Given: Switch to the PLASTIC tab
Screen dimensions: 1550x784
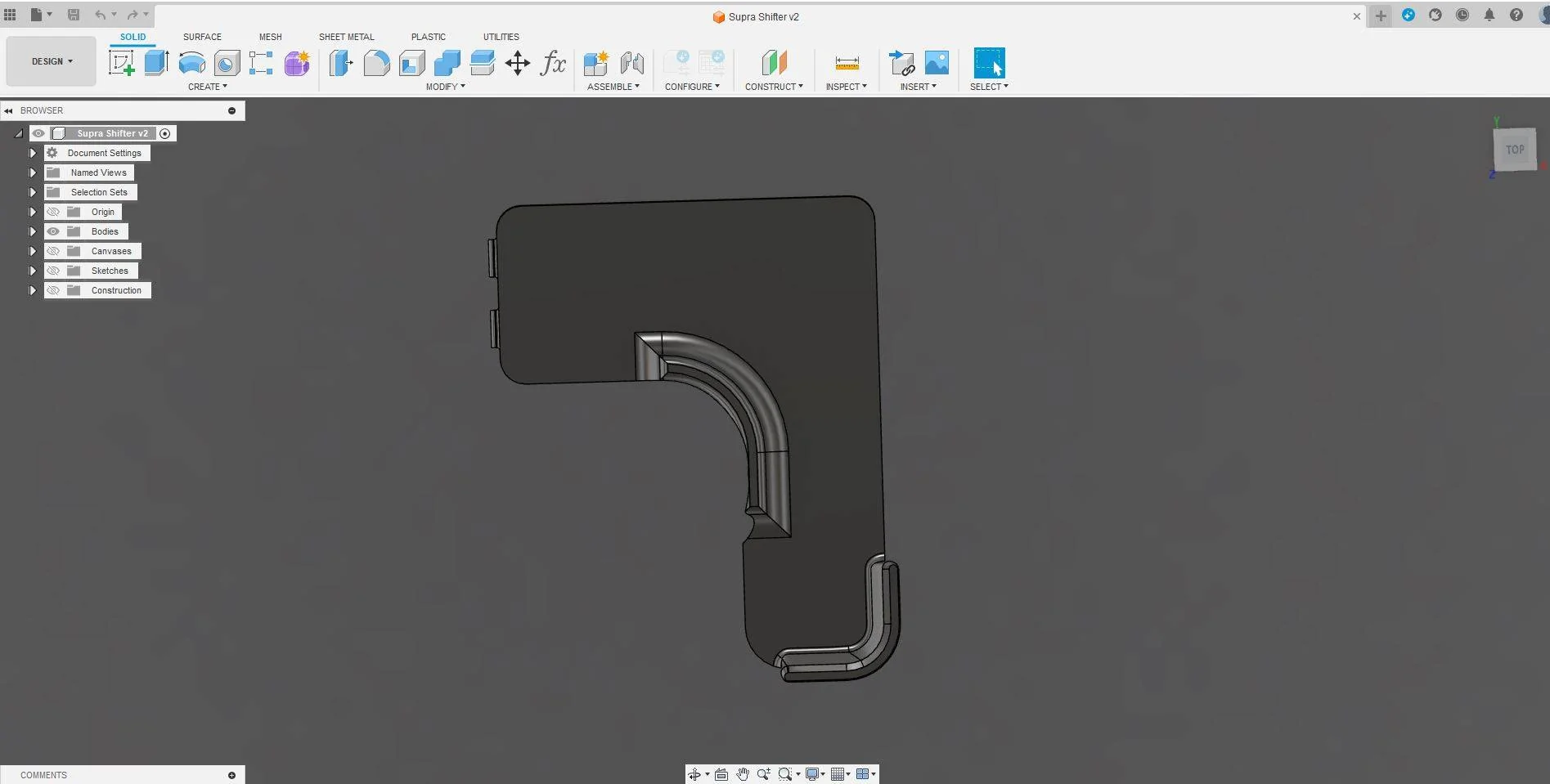Looking at the screenshot, I should [428, 37].
